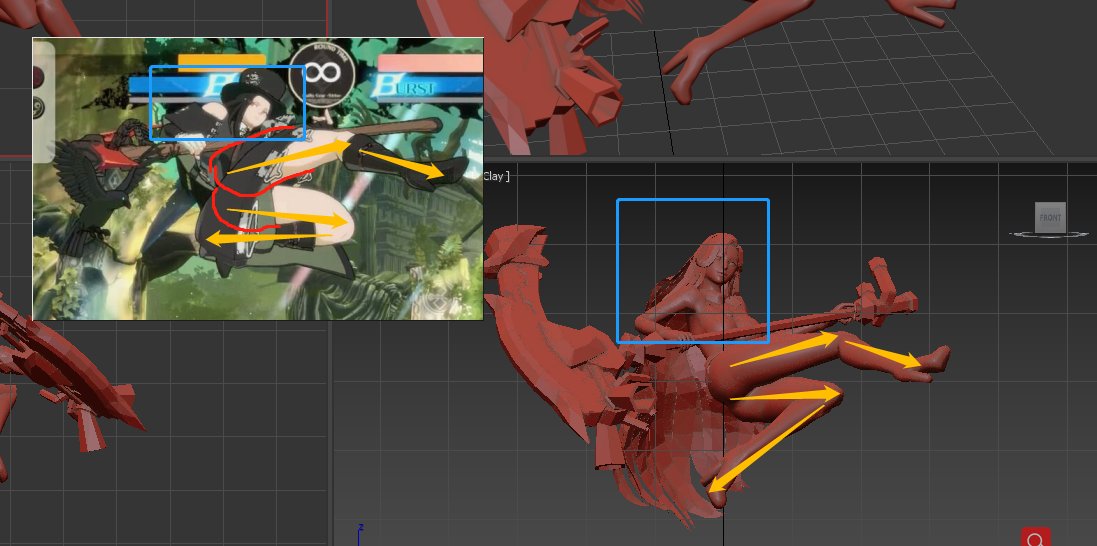Select the red clay character model's head
Screen dimensions: 1097x546
[718, 261]
